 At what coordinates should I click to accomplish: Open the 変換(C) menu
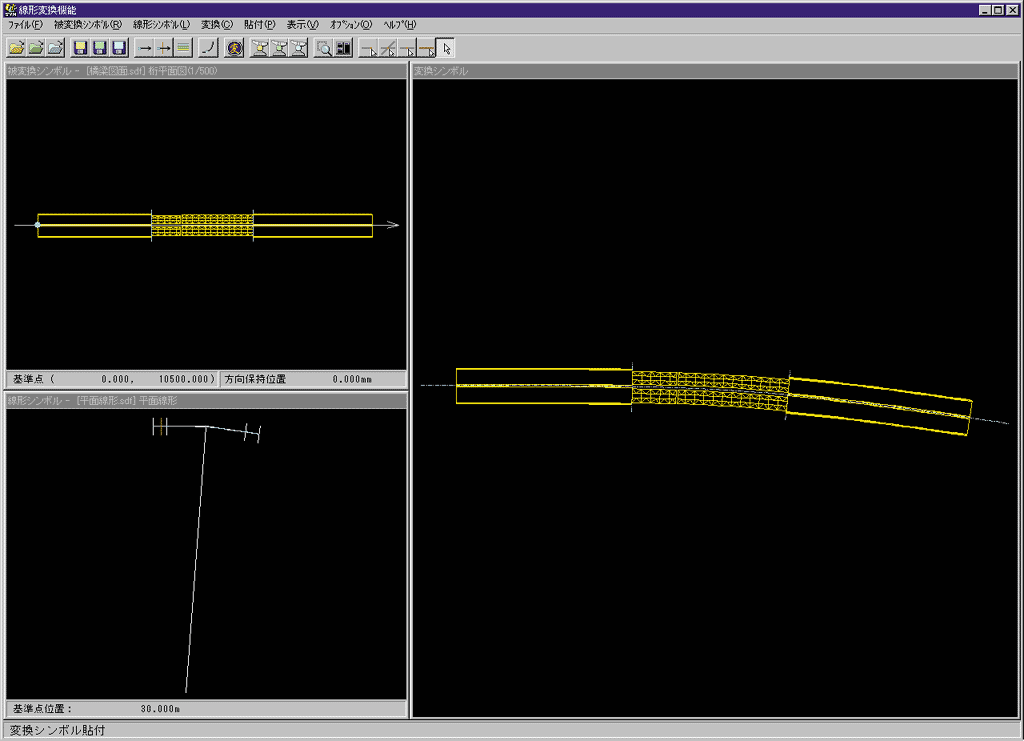[217, 25]
